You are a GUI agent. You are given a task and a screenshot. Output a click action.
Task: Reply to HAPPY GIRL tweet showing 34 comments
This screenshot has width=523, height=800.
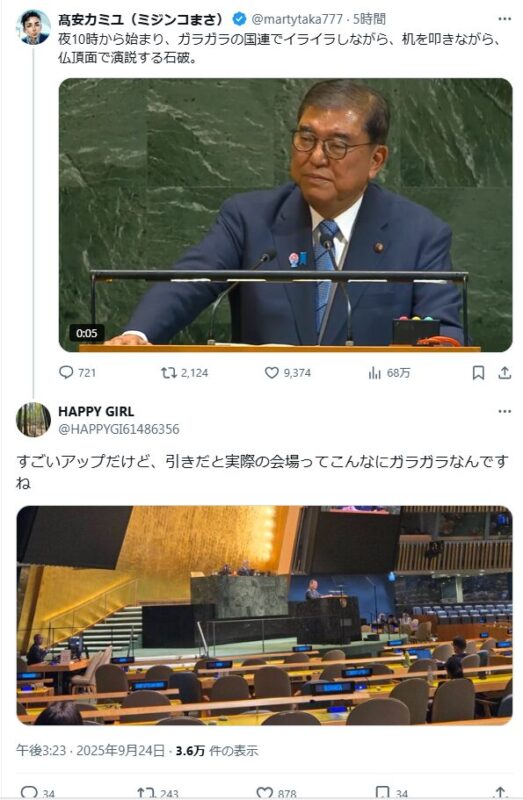coord(29,792)
